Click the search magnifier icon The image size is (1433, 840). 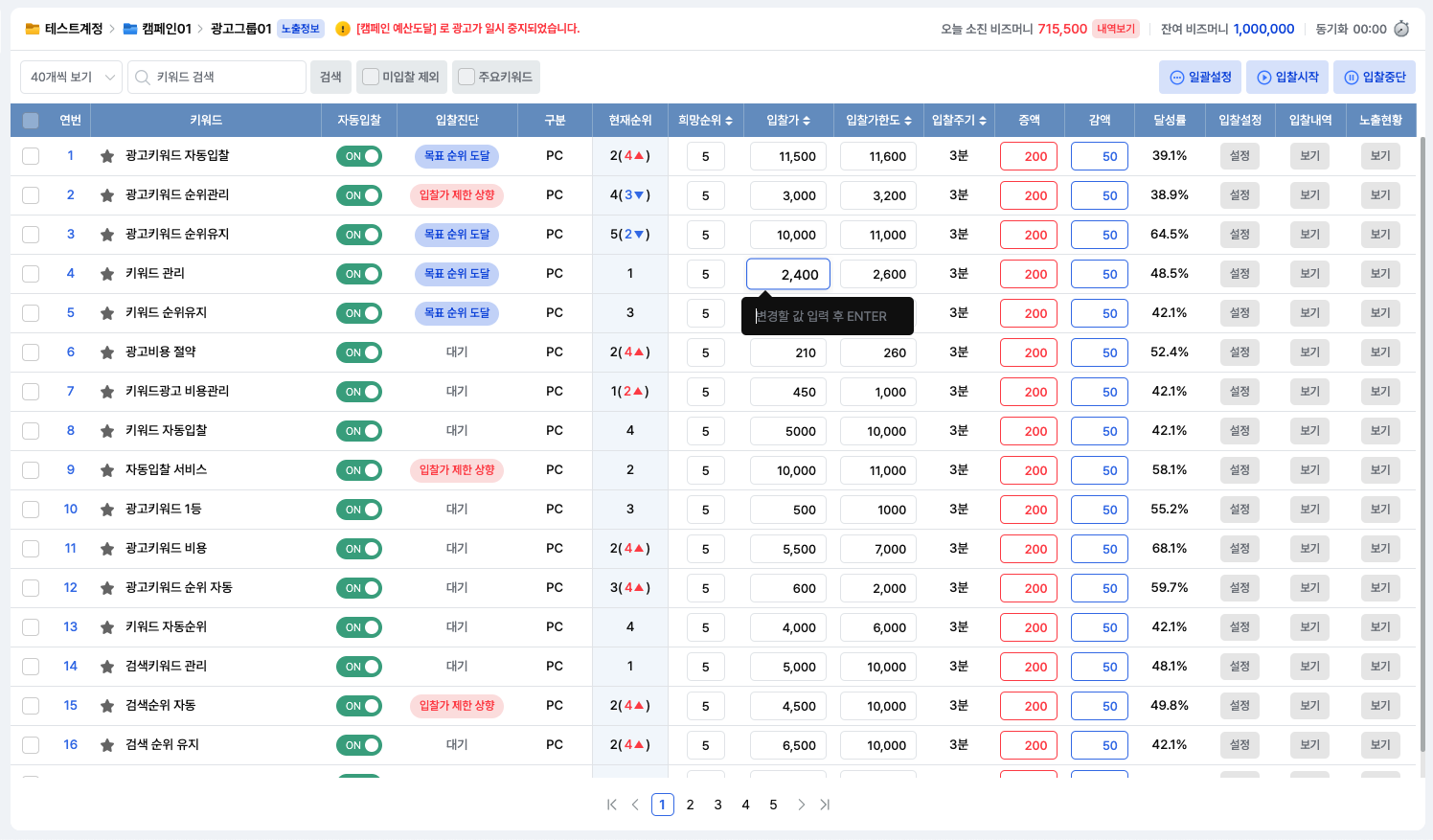[143, 78]
